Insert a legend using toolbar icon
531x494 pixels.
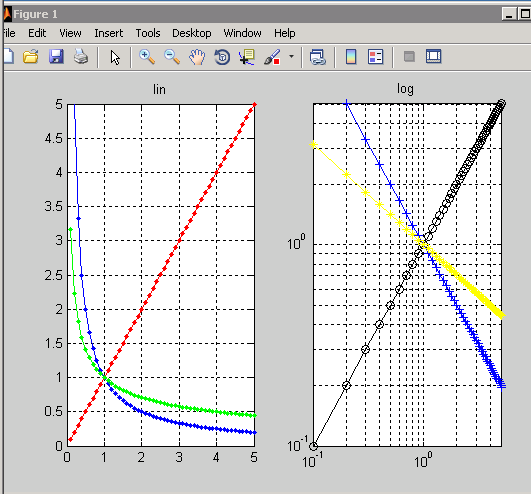[376, 57]
